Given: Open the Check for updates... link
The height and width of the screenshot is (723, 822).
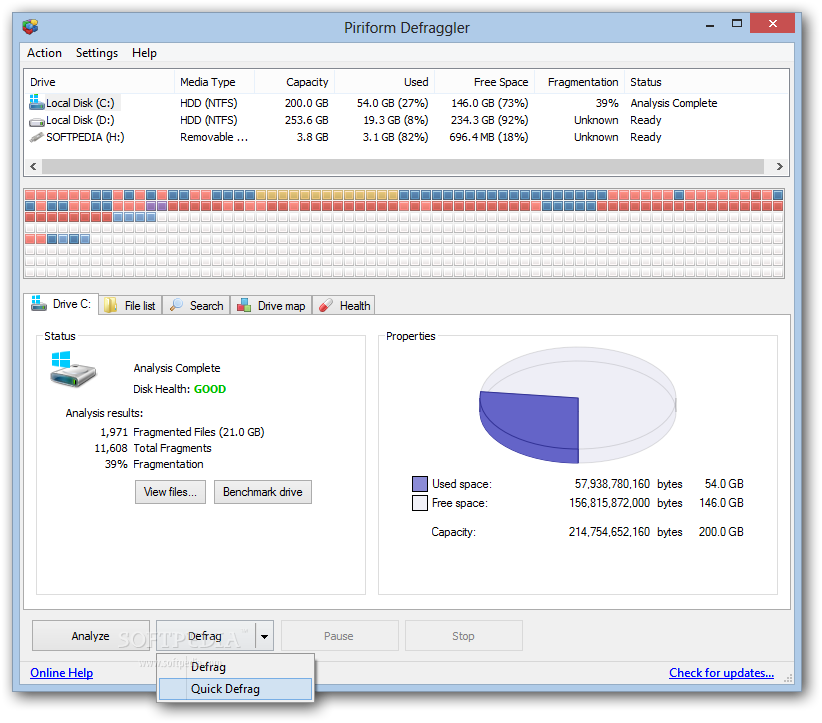Looking at the screenshot, I should tap(721, 673).
